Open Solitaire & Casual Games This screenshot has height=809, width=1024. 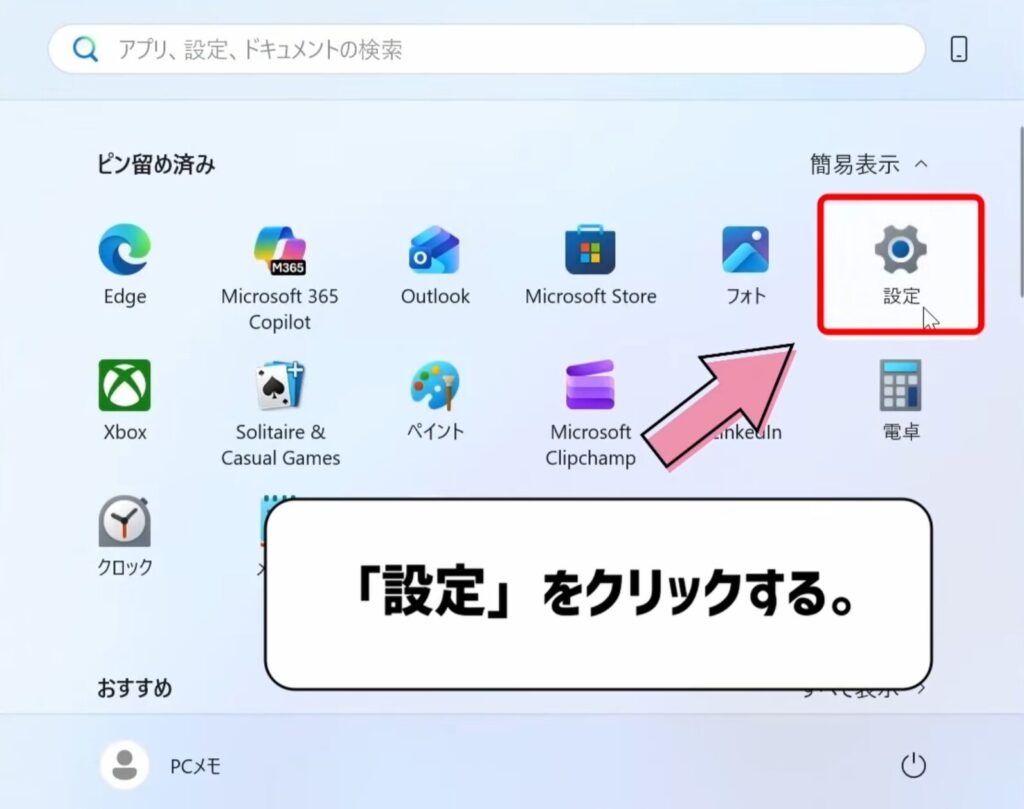279,390
